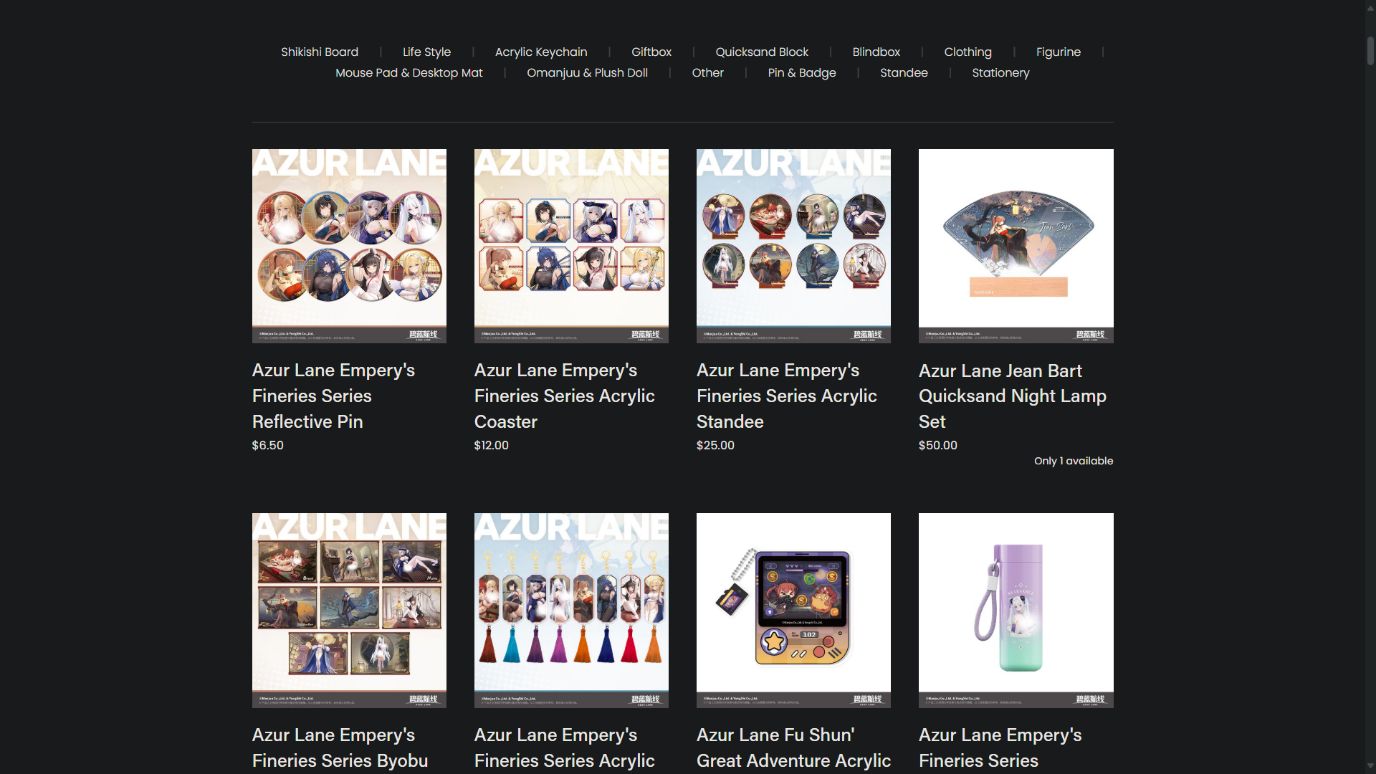Image resolution: width=1376 pixels, height=774 pixels.
Task: Open the Blindbox category
Action: click(876, 52)
